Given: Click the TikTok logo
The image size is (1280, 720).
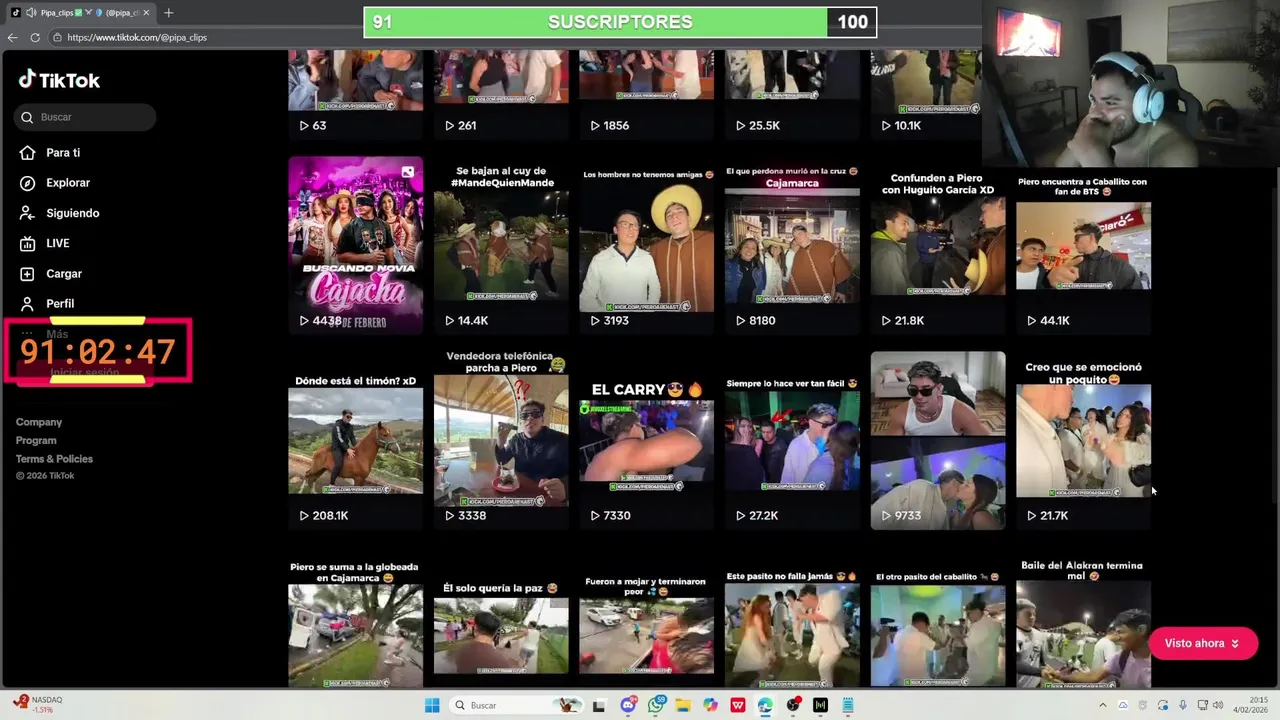Looking at the screenshot, I should coord(59,80).
